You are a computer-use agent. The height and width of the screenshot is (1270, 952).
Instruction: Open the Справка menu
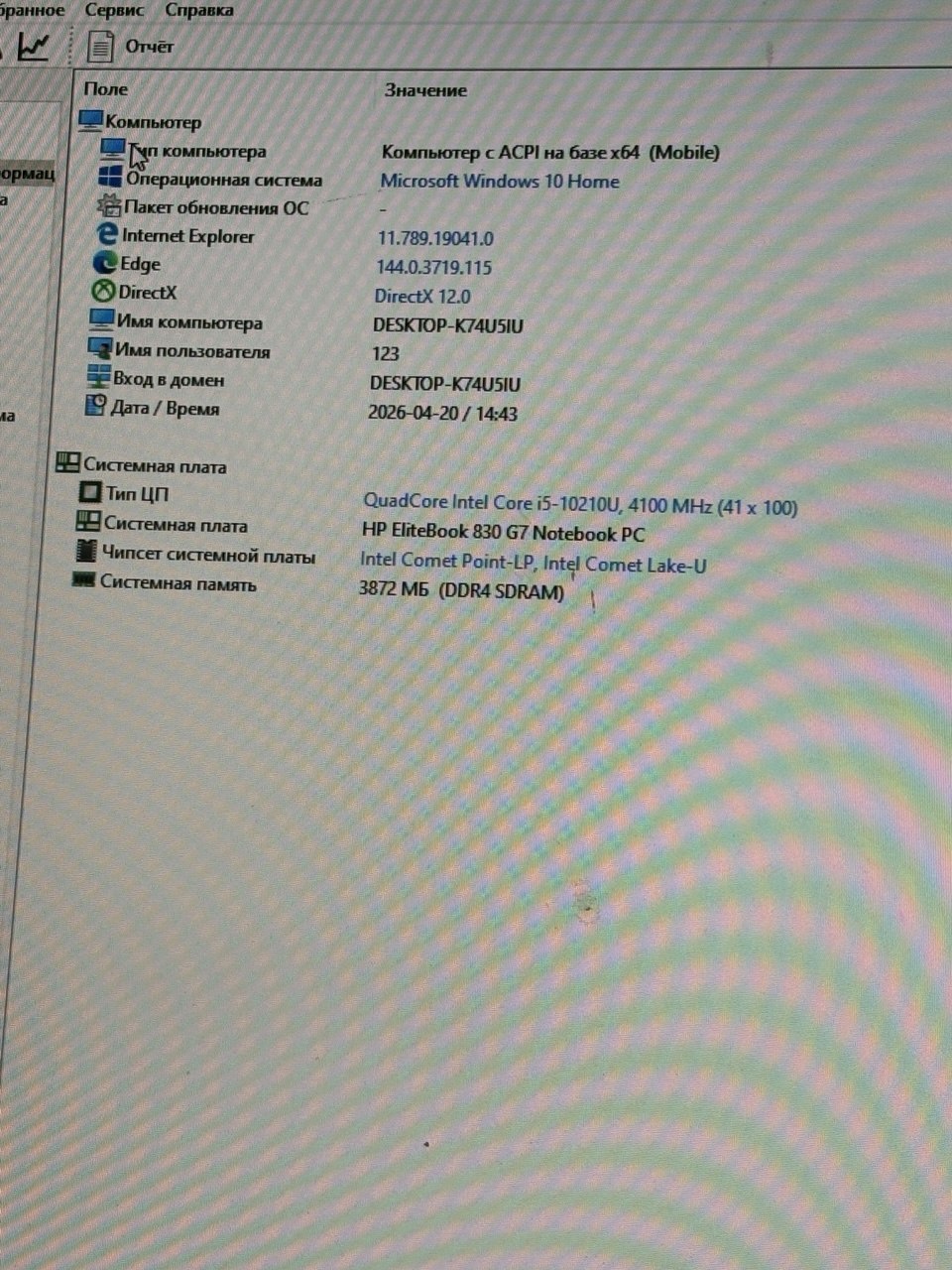(x=199, y=11)
